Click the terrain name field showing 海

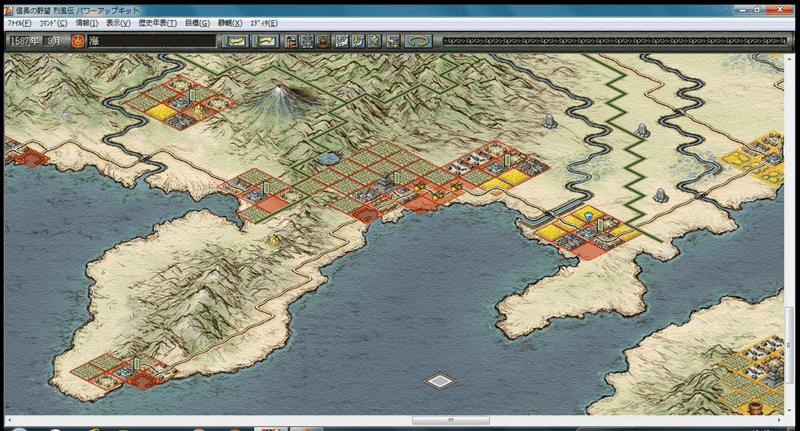[152, 41]
